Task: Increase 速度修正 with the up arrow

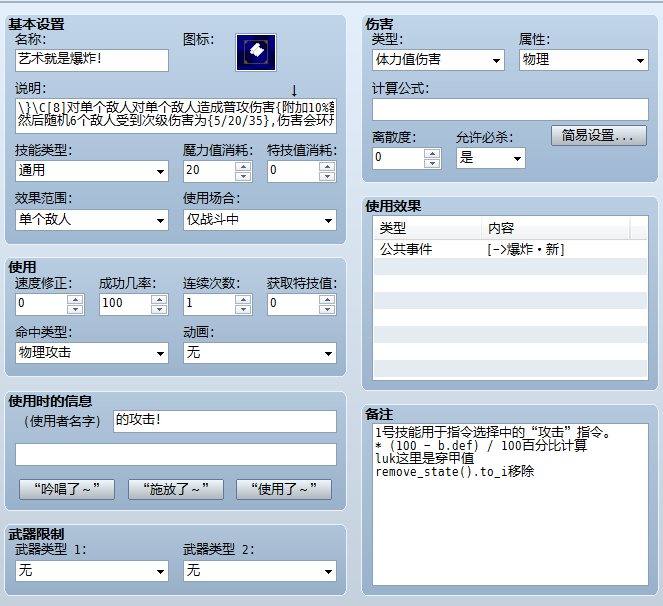Action: pos(75,299)
